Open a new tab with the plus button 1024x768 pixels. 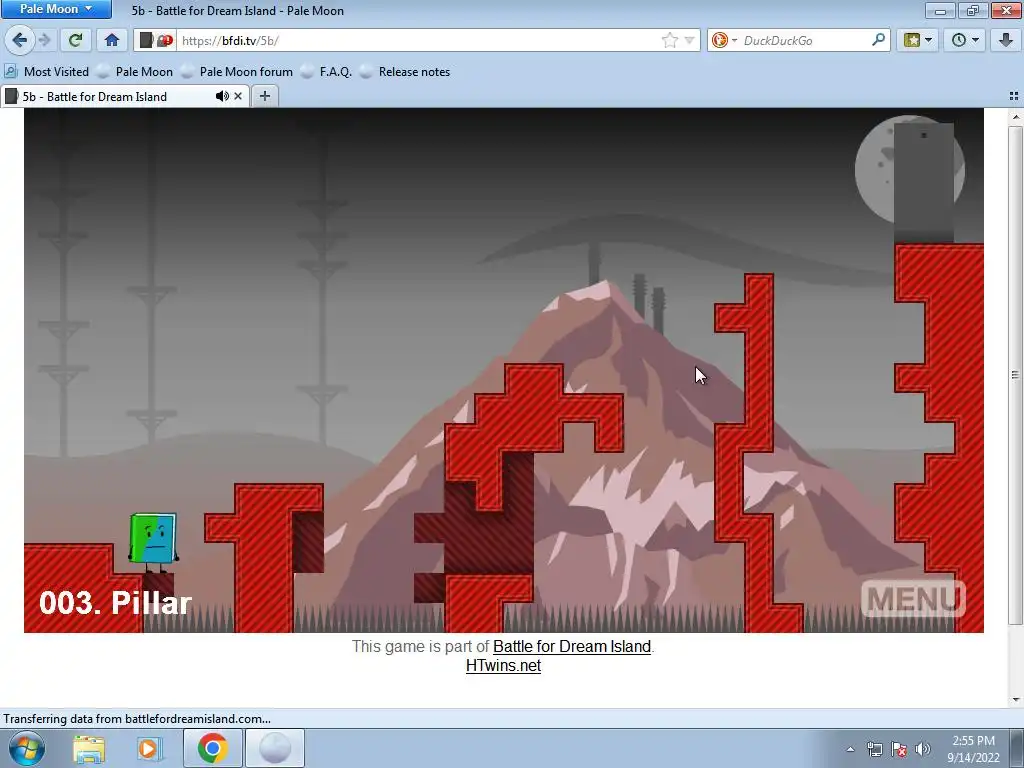(264, 96)
